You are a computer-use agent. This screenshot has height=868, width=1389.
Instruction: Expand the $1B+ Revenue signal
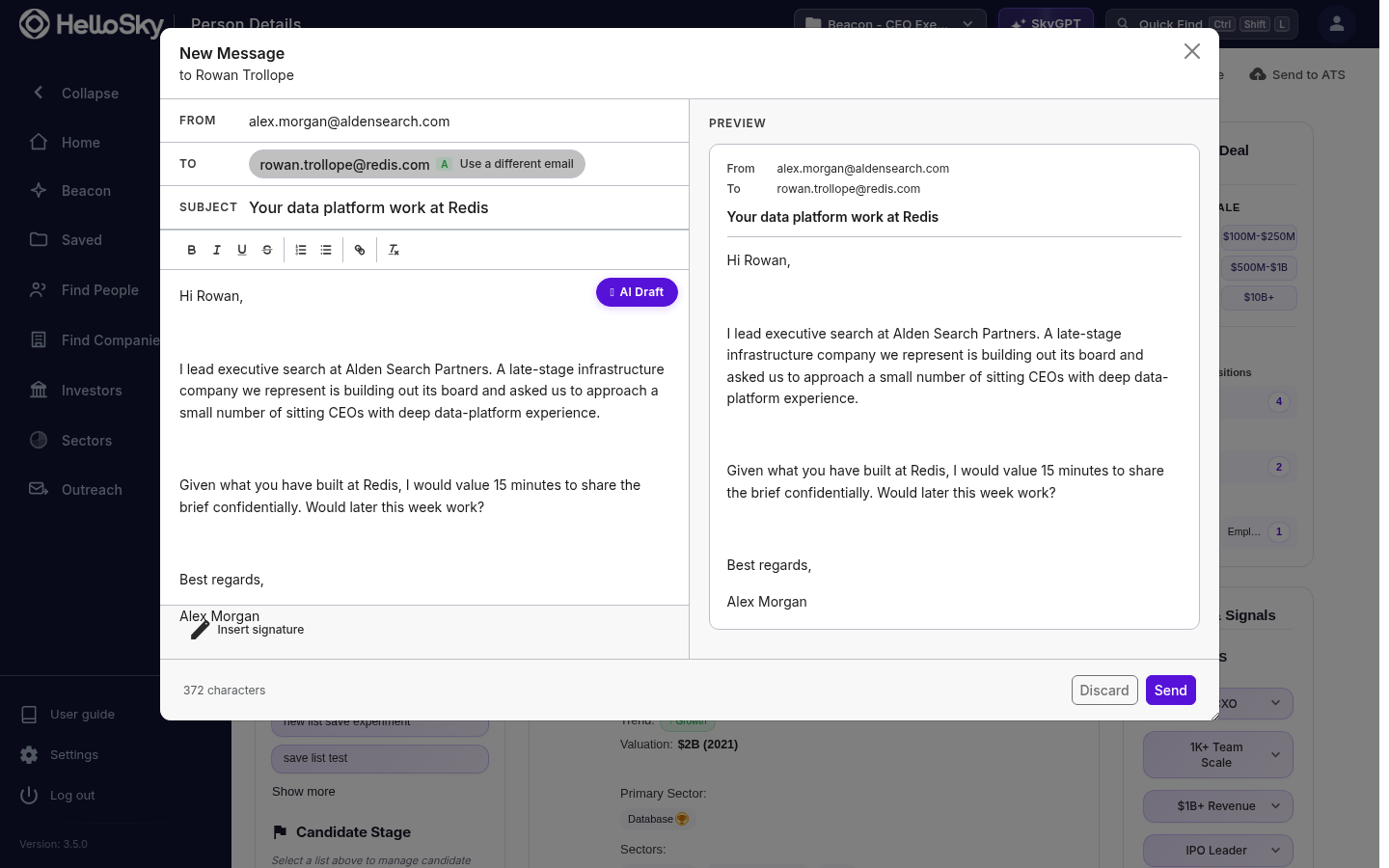pyautogui.click(x=1218, y=806)
